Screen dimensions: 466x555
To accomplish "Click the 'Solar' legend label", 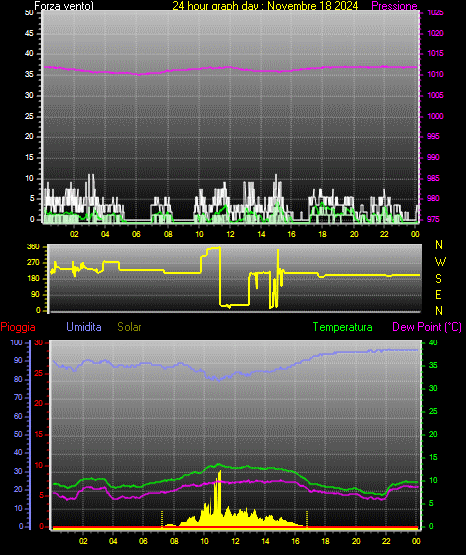I will [x=129, y=327].
